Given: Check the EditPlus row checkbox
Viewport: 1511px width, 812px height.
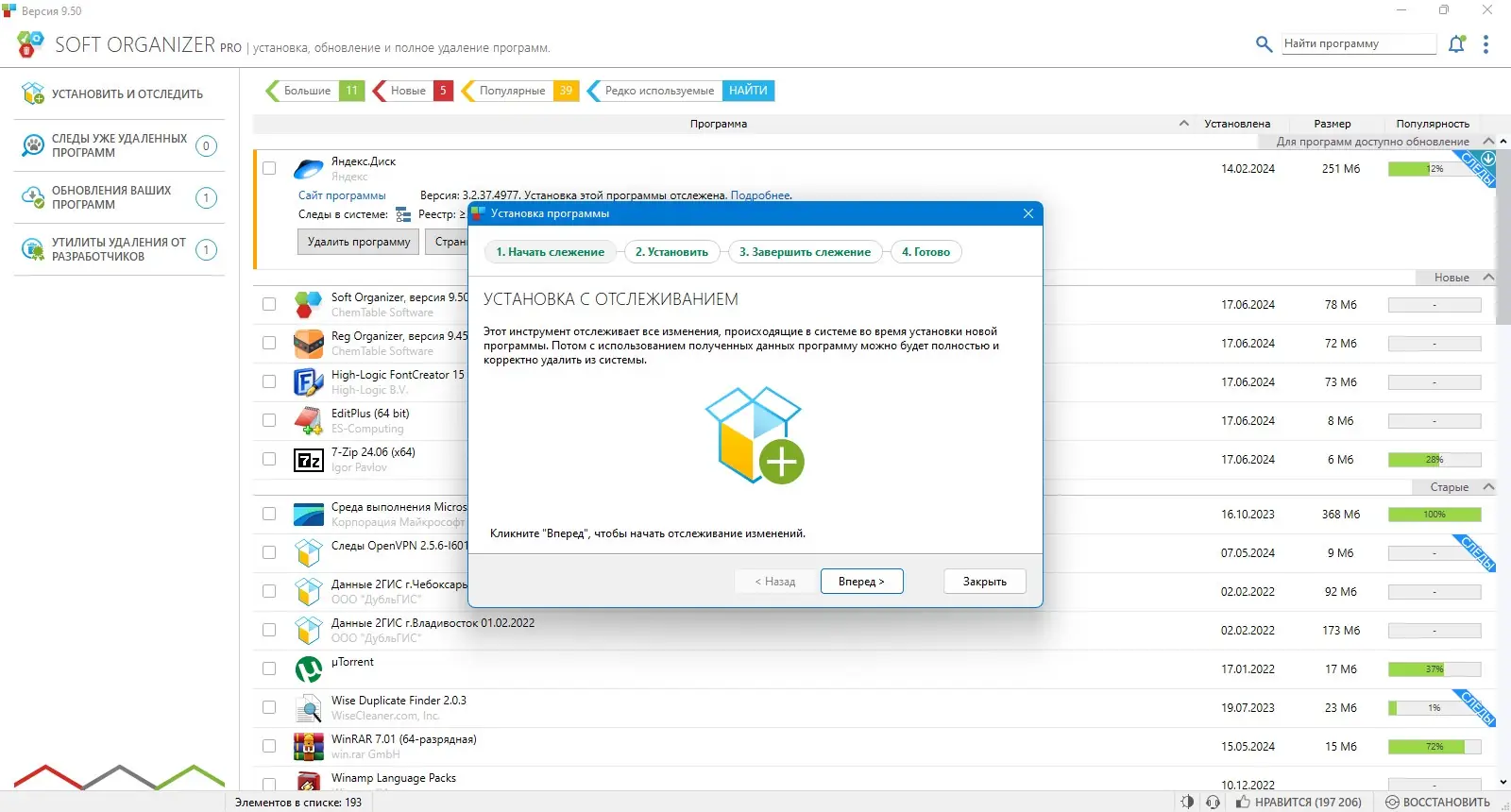Looking at the screenshot, I should coord(269,421).
